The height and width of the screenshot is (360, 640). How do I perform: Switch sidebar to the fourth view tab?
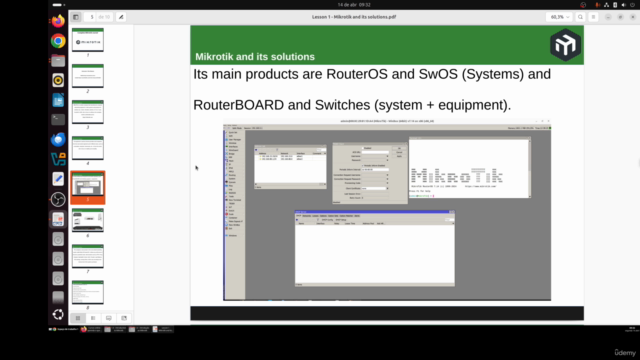point(124,318)
